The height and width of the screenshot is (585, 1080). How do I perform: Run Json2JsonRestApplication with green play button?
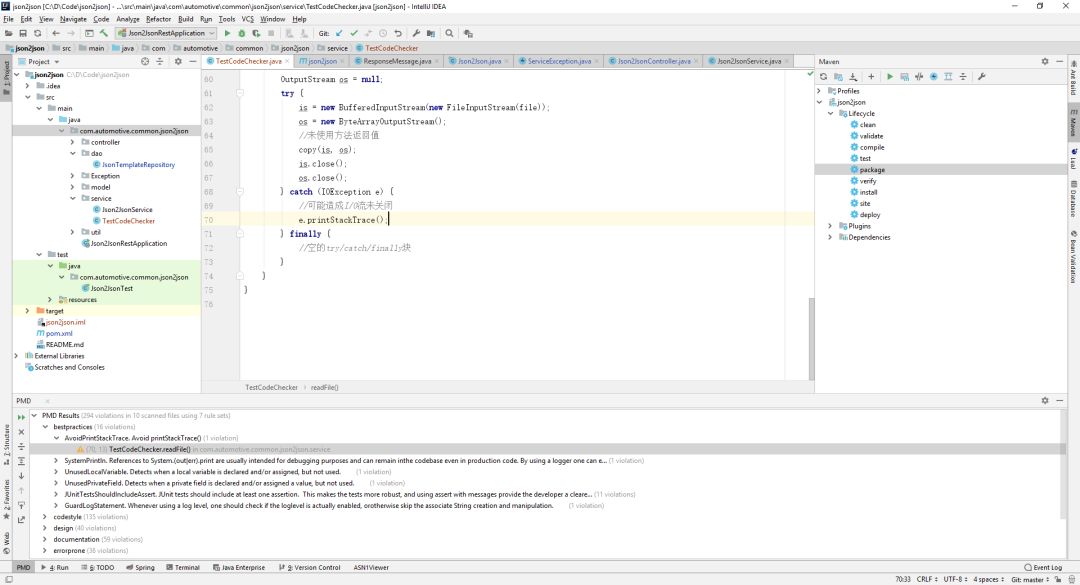[227, 33]
